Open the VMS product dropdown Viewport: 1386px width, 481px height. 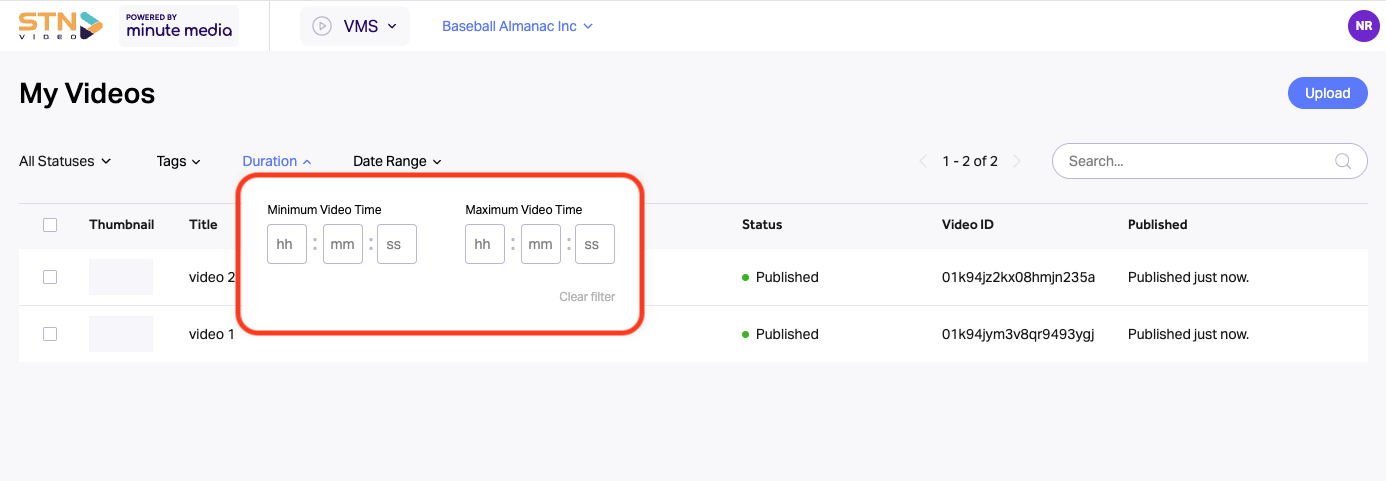355,26
